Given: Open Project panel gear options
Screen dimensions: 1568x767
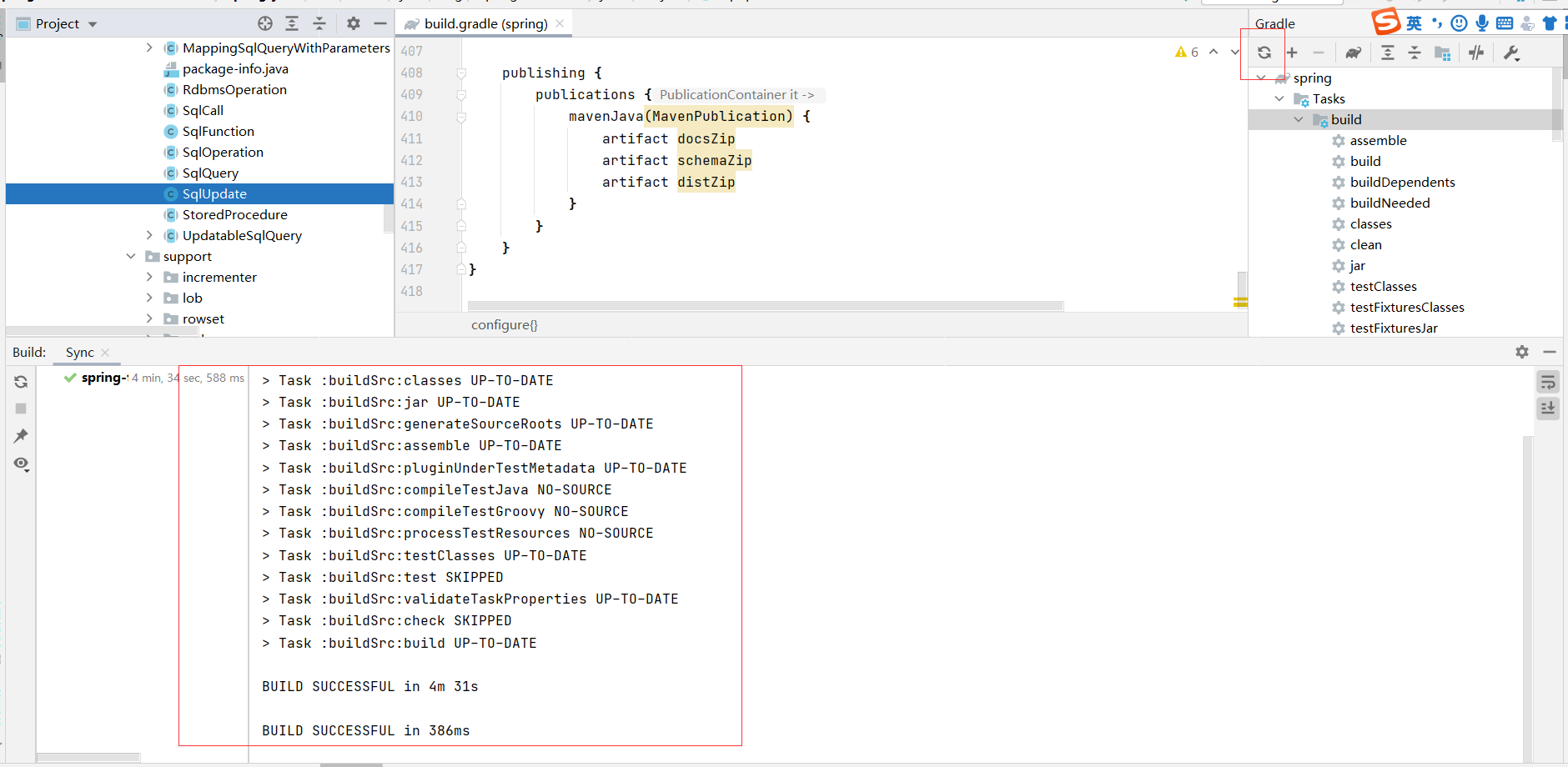Looking at the screenshot, I should [x=354, y=23].
